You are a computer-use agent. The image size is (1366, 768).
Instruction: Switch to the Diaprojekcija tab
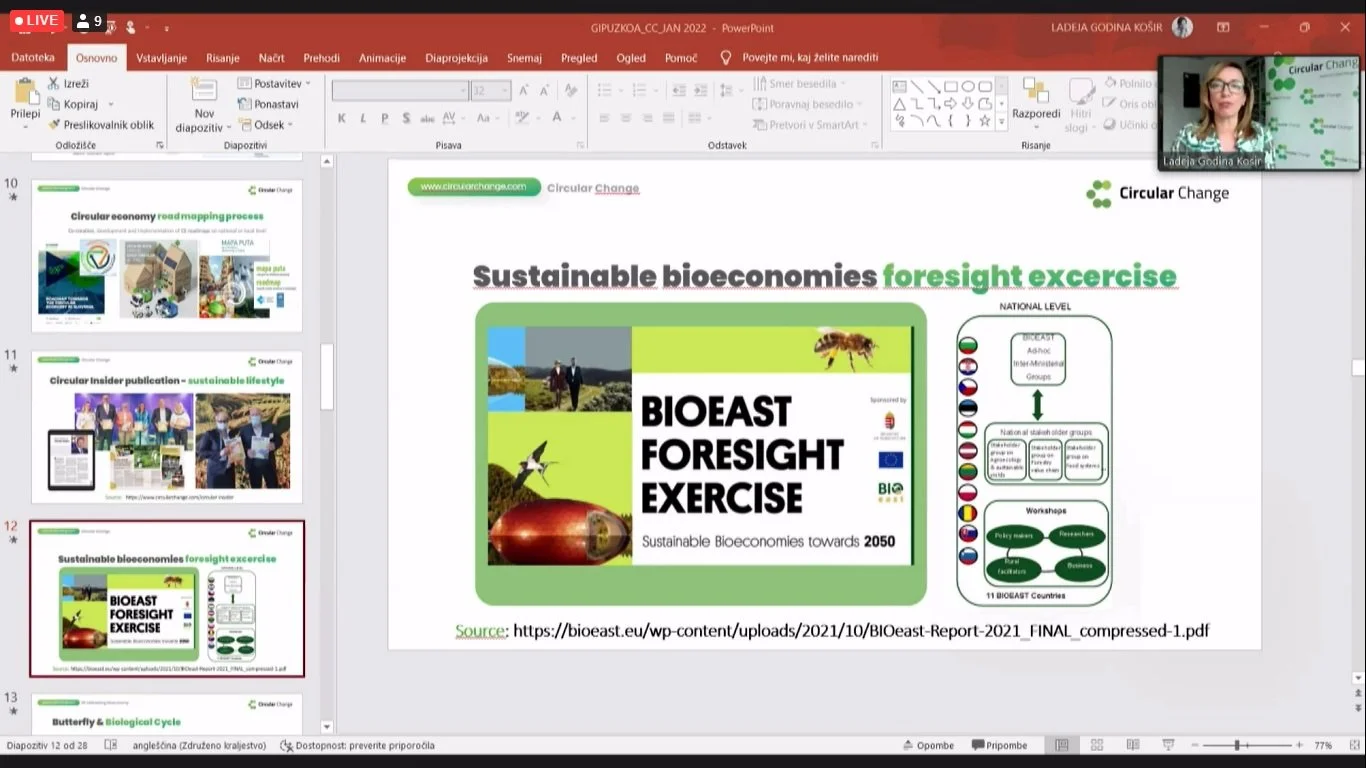click(x=456, y=58)
